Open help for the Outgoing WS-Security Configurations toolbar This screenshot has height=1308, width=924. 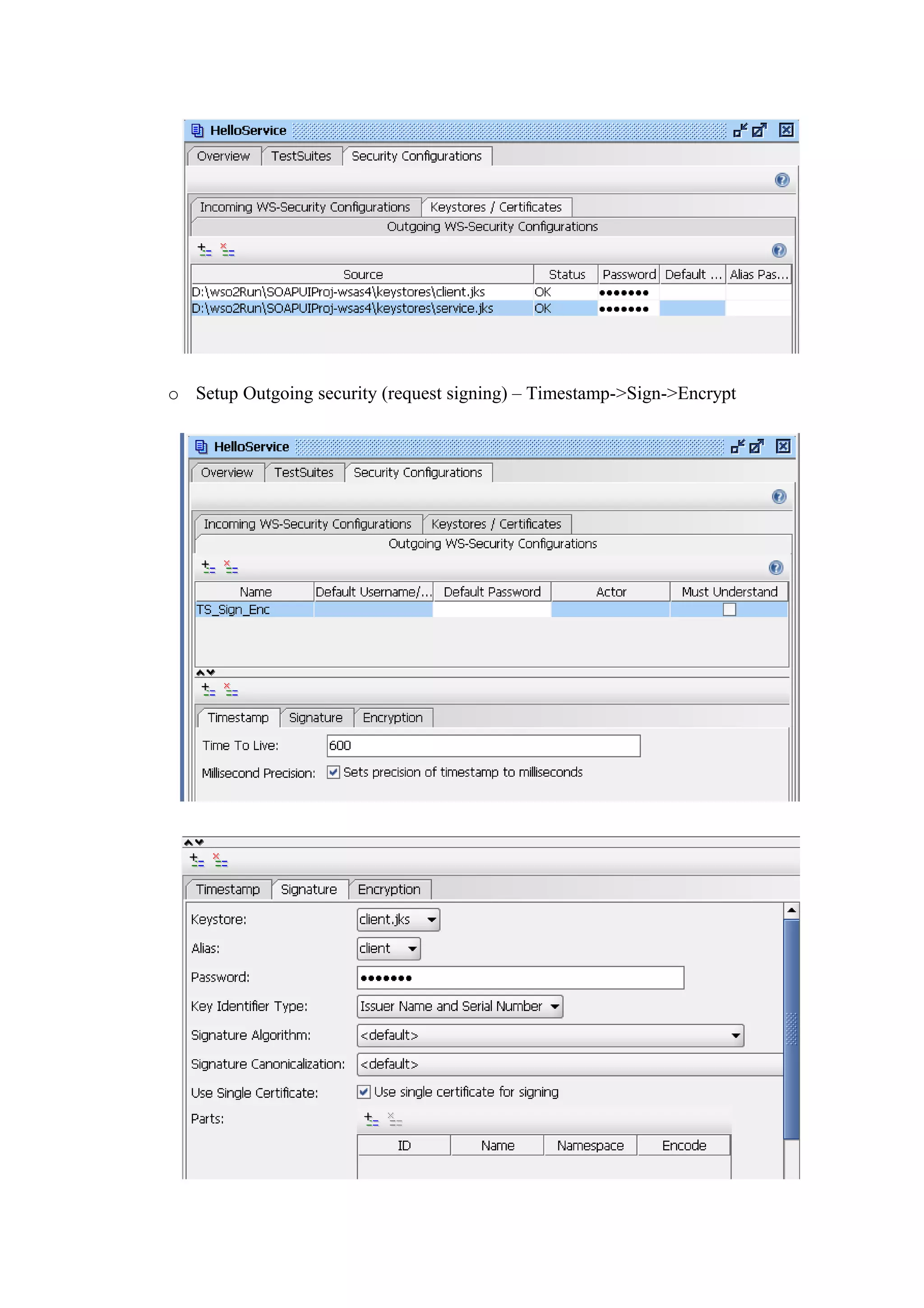pyautogui.click(x=776, y=567)
